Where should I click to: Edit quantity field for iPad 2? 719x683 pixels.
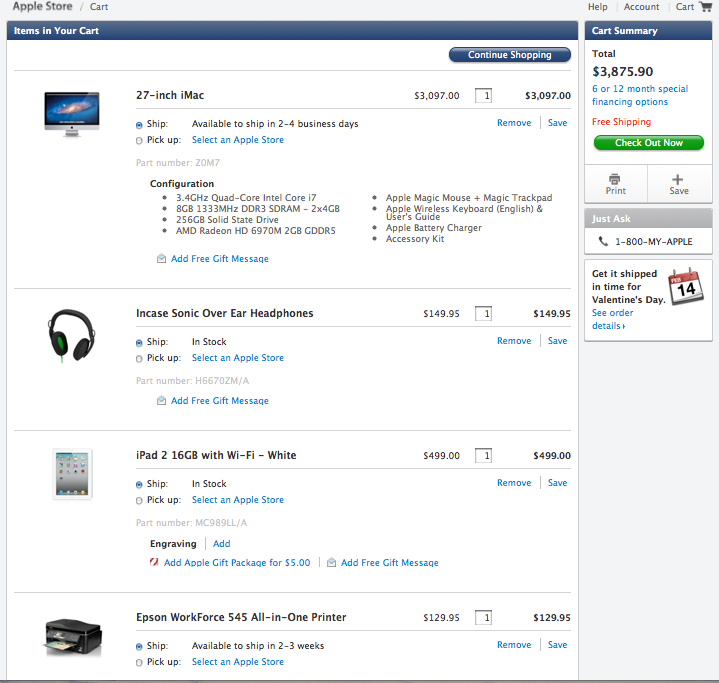(483, 455)
